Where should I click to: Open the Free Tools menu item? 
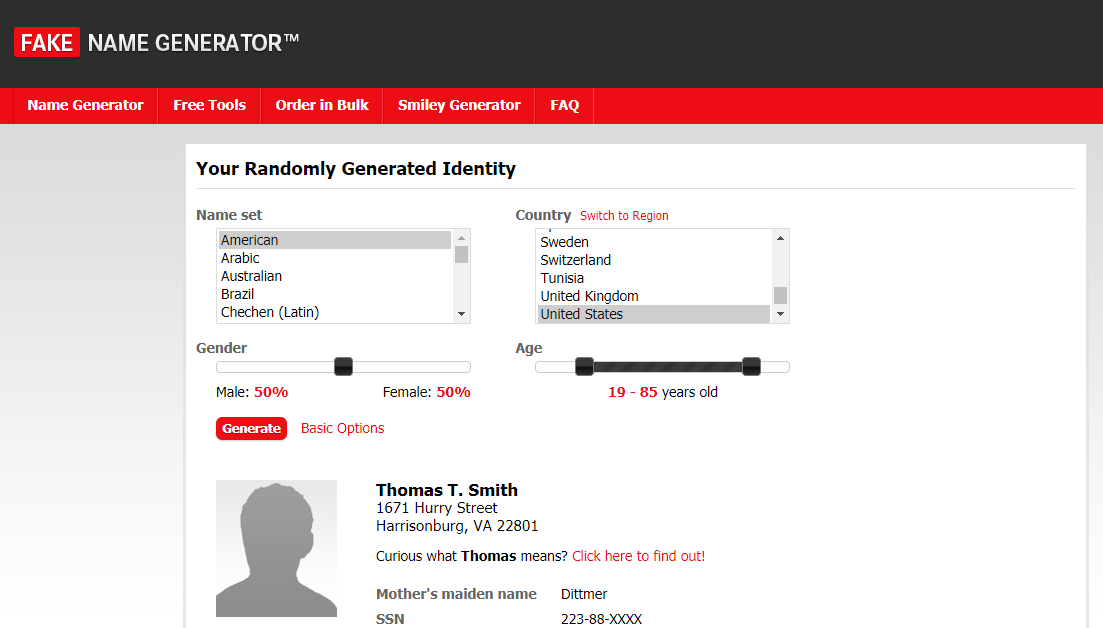coord(210,105)
